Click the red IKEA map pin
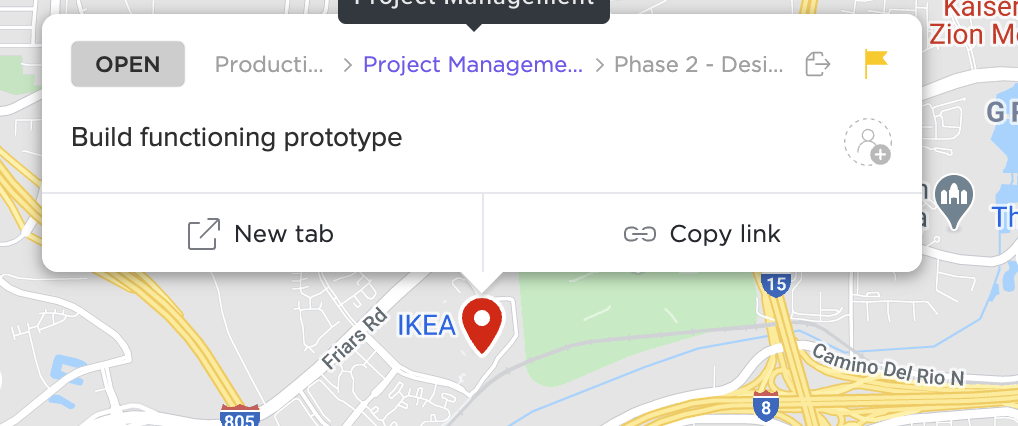1018x426 pixels. click(x=485, y=324)
